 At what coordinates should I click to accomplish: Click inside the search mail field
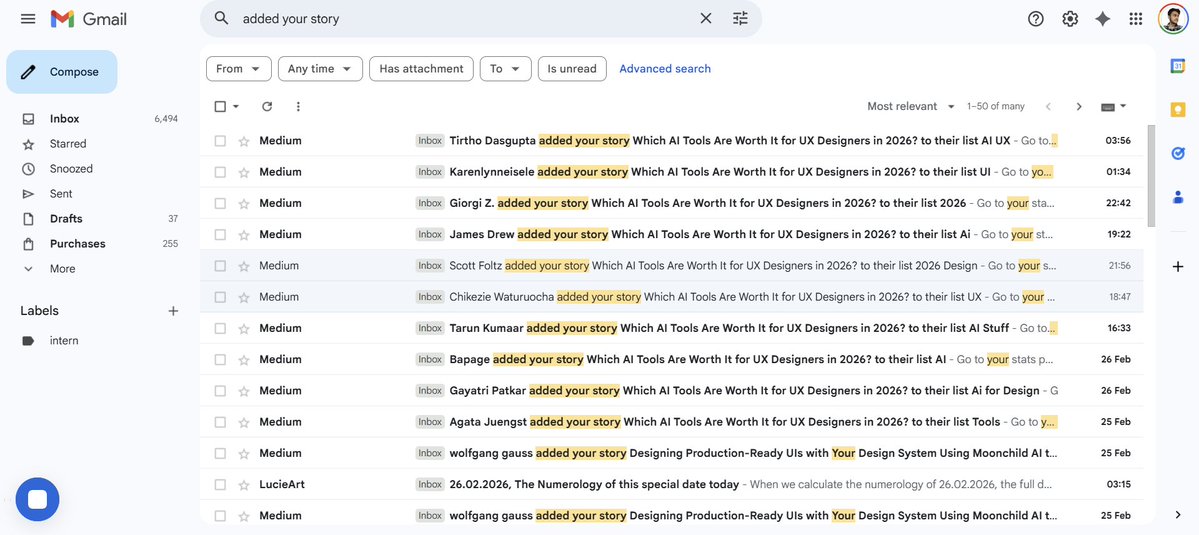pos(460,19)
